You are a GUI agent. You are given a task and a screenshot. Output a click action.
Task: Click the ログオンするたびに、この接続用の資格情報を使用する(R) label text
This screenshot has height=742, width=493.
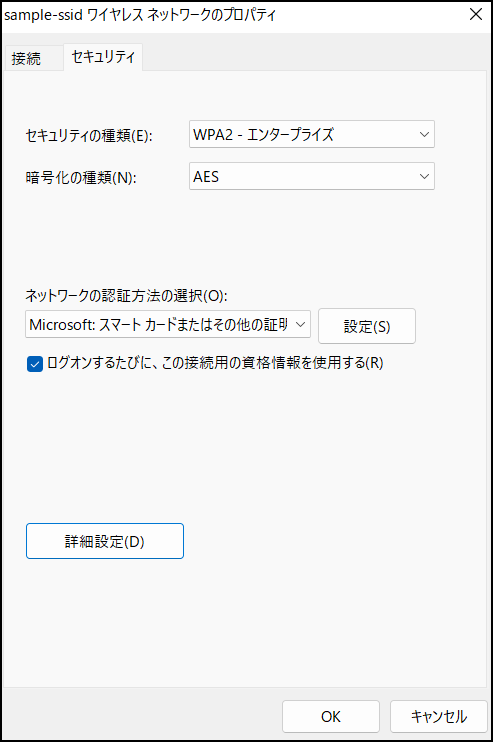[215, 363]
